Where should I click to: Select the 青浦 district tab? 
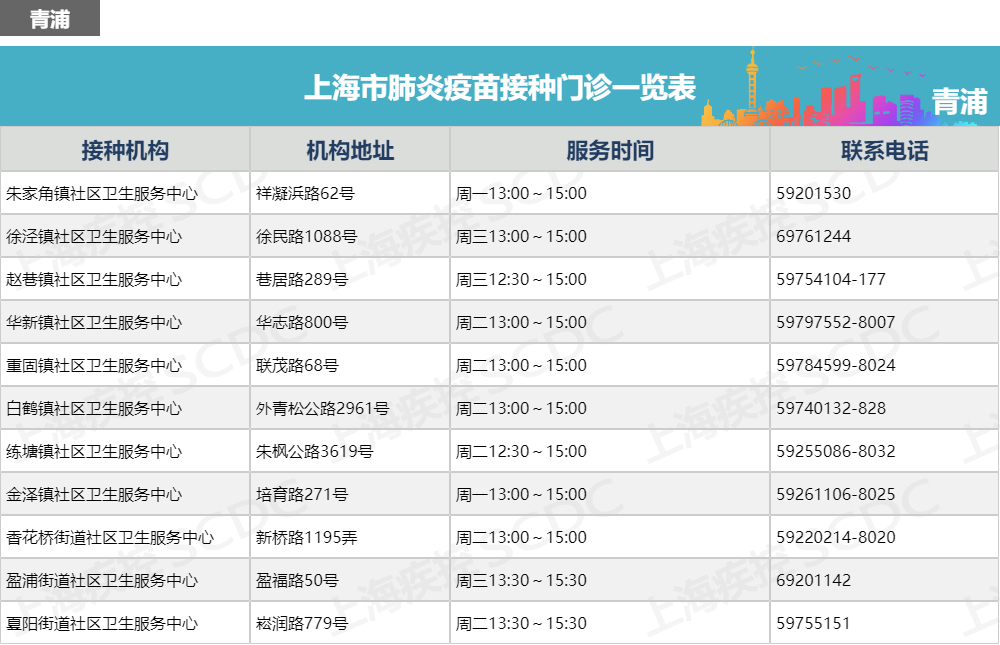click(x=50, y=19)
